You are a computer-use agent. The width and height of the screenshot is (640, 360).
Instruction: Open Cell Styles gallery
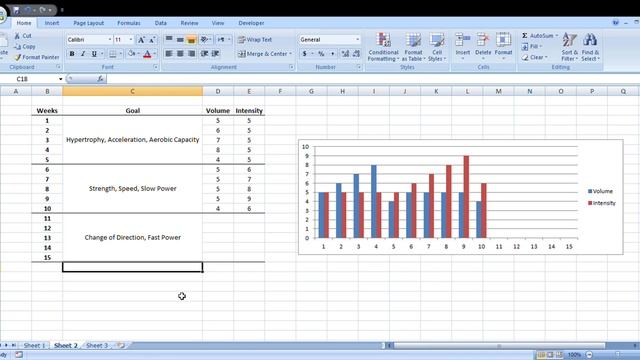(437, 47)
